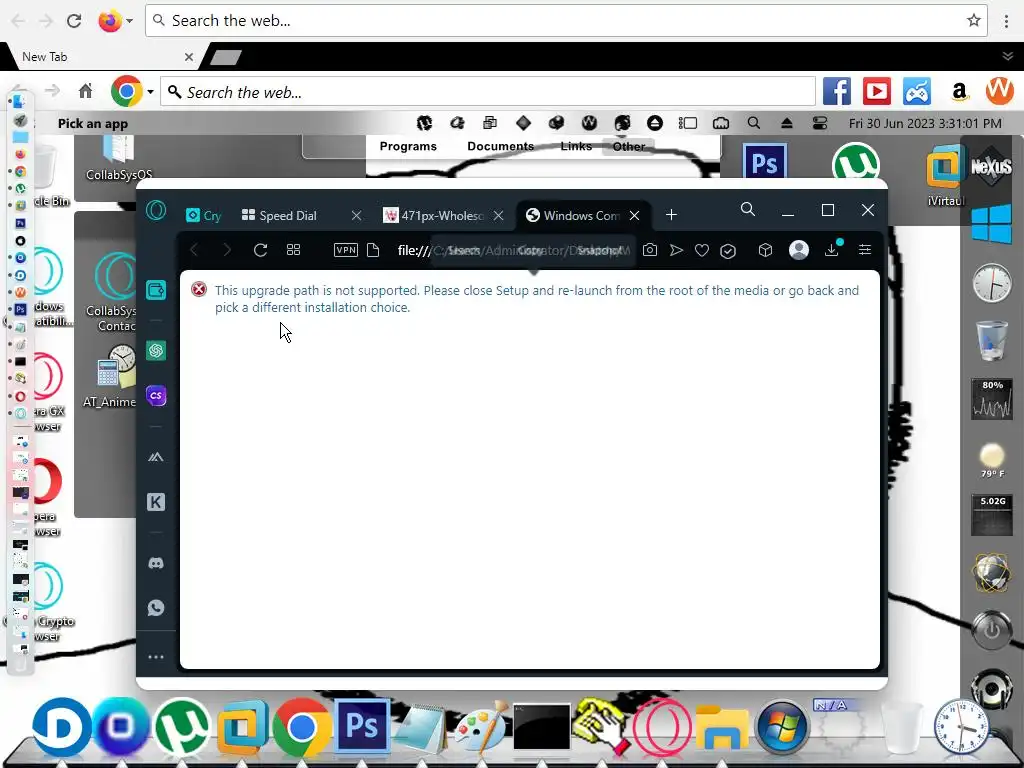Toggle the VPN badge in Opera
Image resolution: width=1024 pixels, height=768 pixels.
pyautogui.click(x=345, y=250)
